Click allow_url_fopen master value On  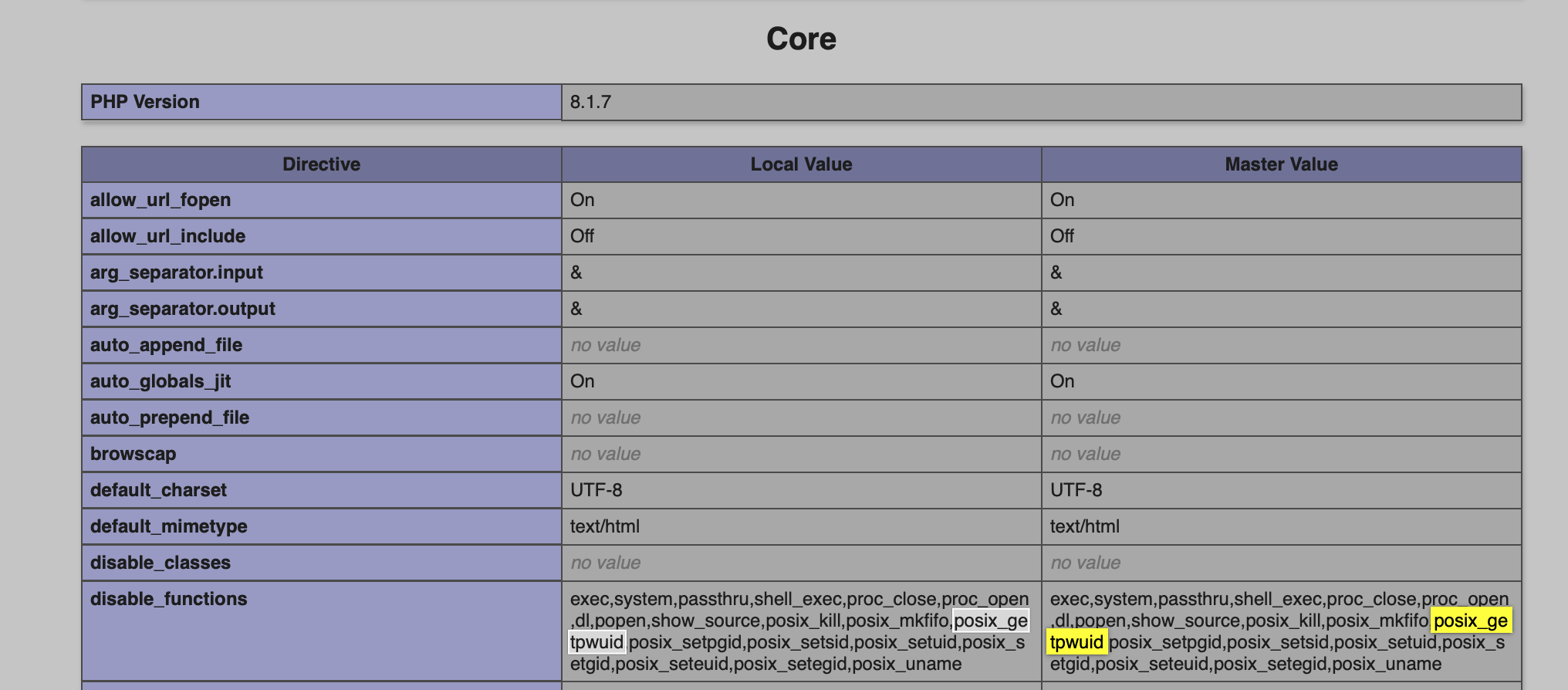tap(1063, 200)
